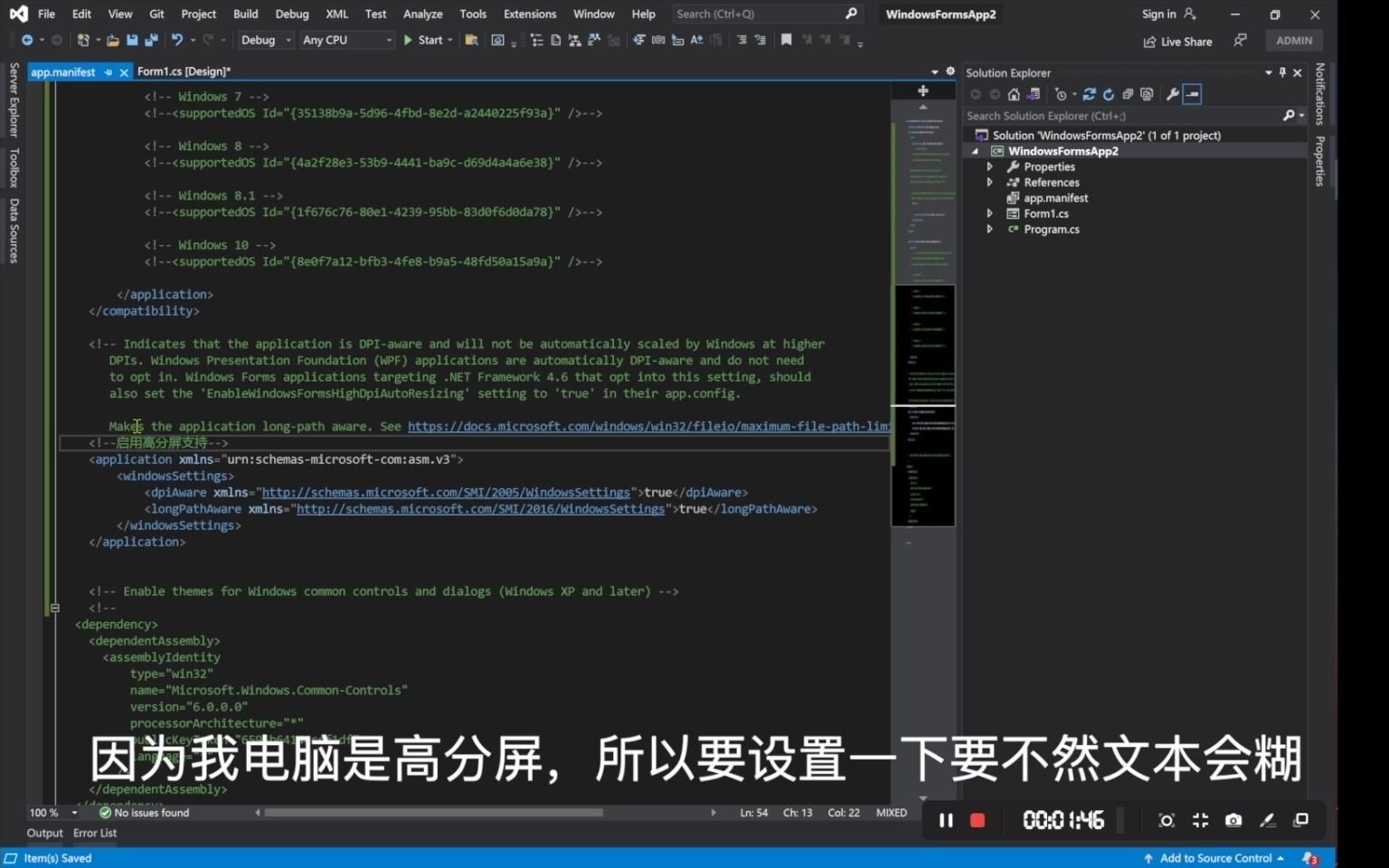This screenshot has height=868, width=1389.
Task: Collapse the WindowsFormsApp2 project node
Action: [x=975, y=151]
